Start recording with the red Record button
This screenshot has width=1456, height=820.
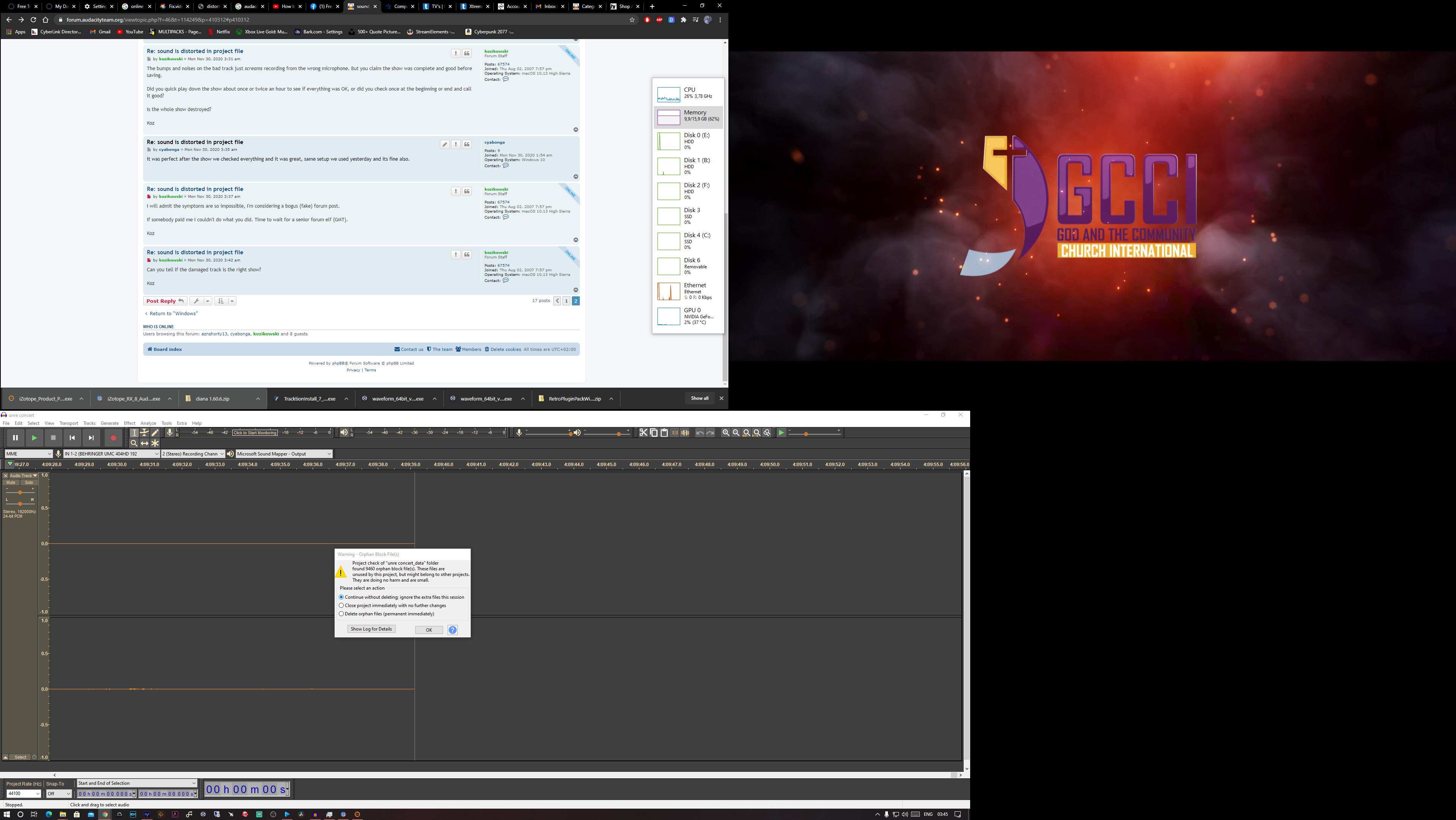(113, 437)
